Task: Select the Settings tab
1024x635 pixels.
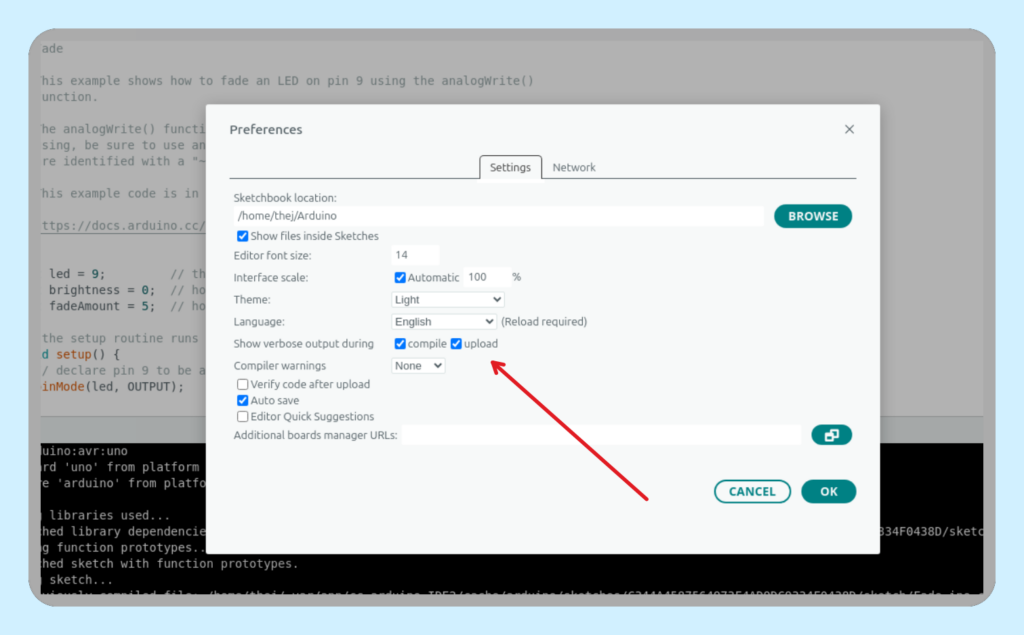Action: coord(510,167)
